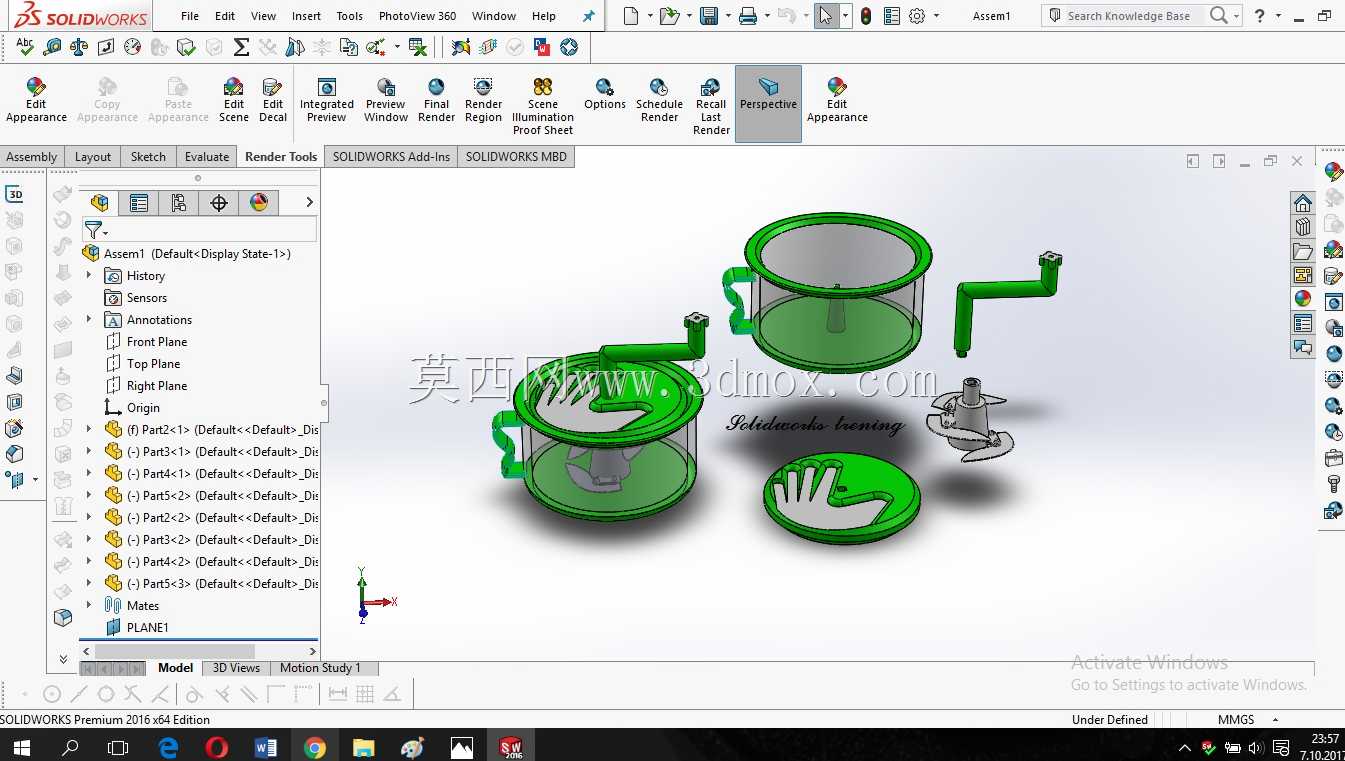
Task: Switch to the Evaluate tab
Action: pos(207,156)
